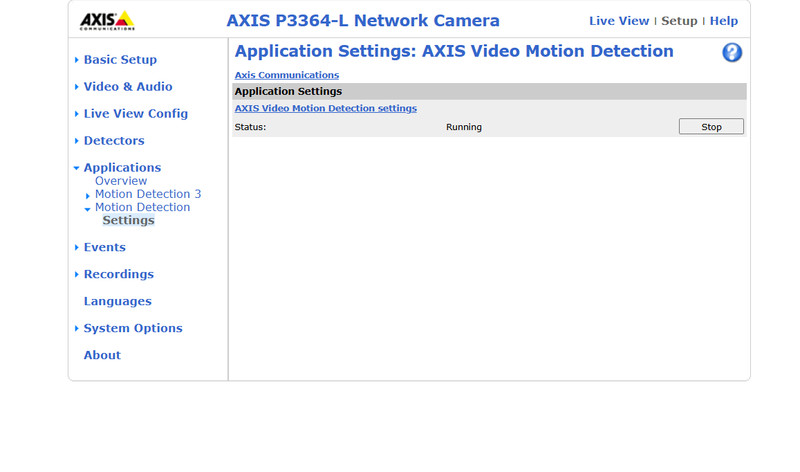Viewport: 800px width, 472px height.
Task: Open Events menu
Action: [x=105, y=247]
